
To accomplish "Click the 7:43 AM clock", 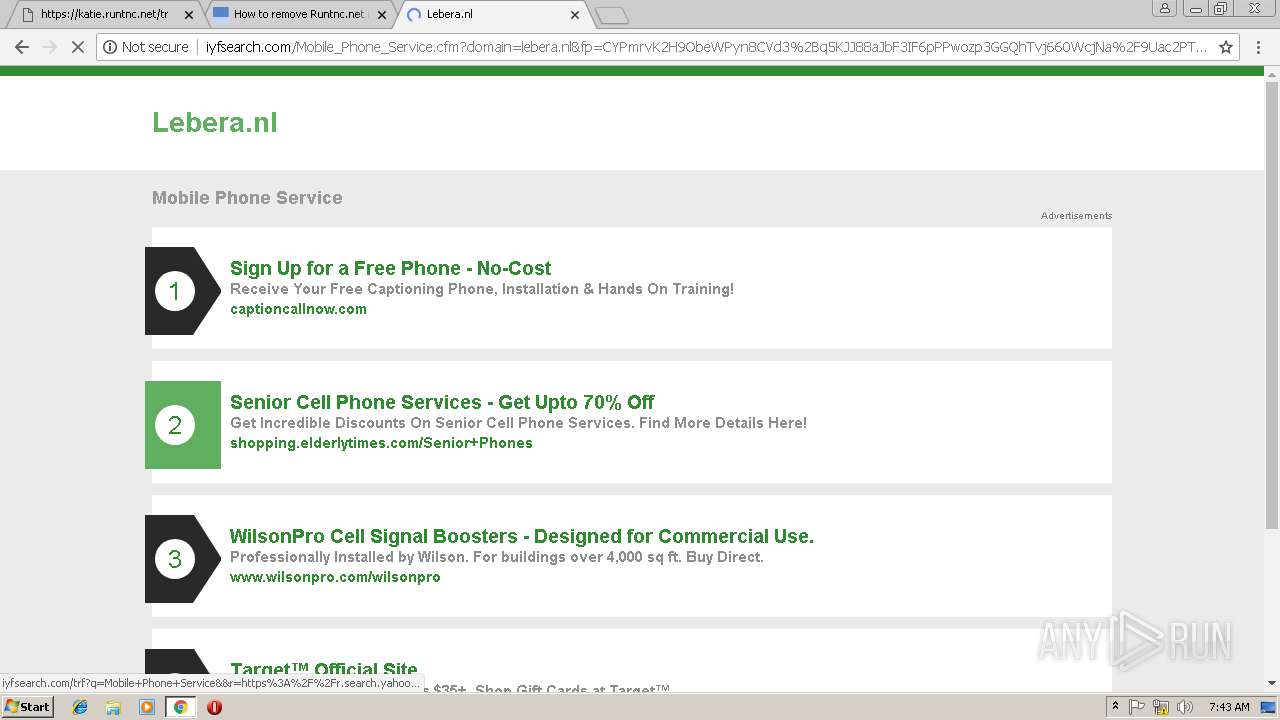I will 1228,707.
